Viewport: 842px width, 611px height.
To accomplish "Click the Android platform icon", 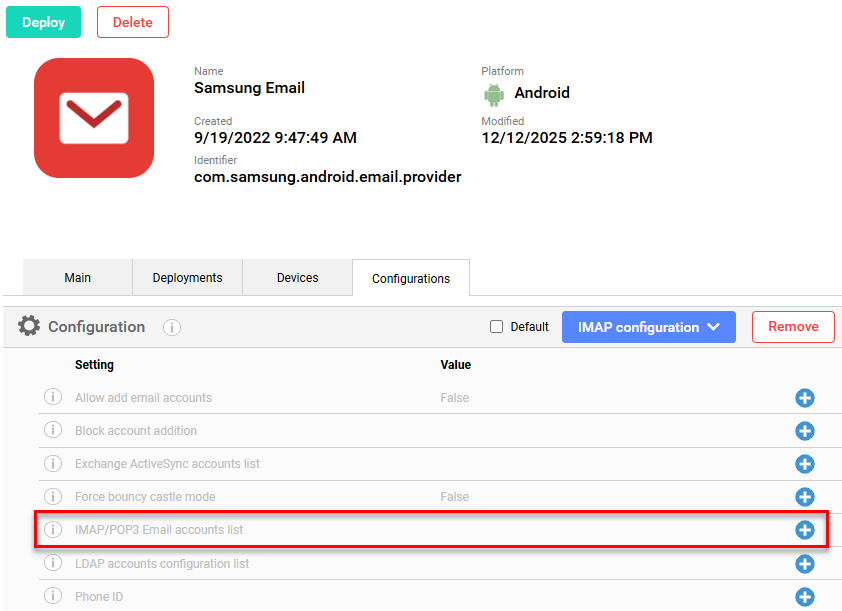I will tap(494, 93).
